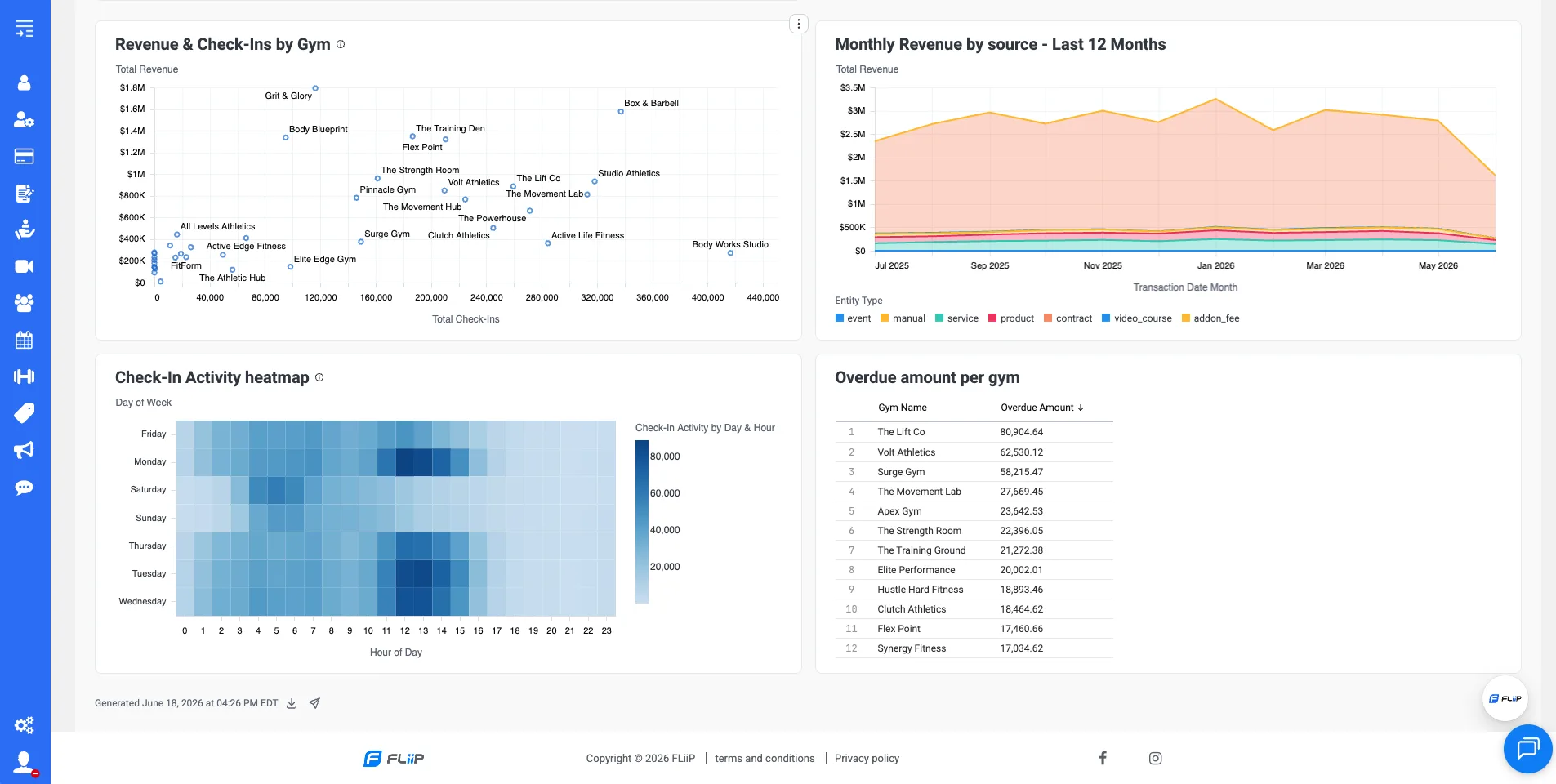Toggle the addon_fee series in legend
This screenshot has height=784, width=1556.
(x=1210, y=318)
